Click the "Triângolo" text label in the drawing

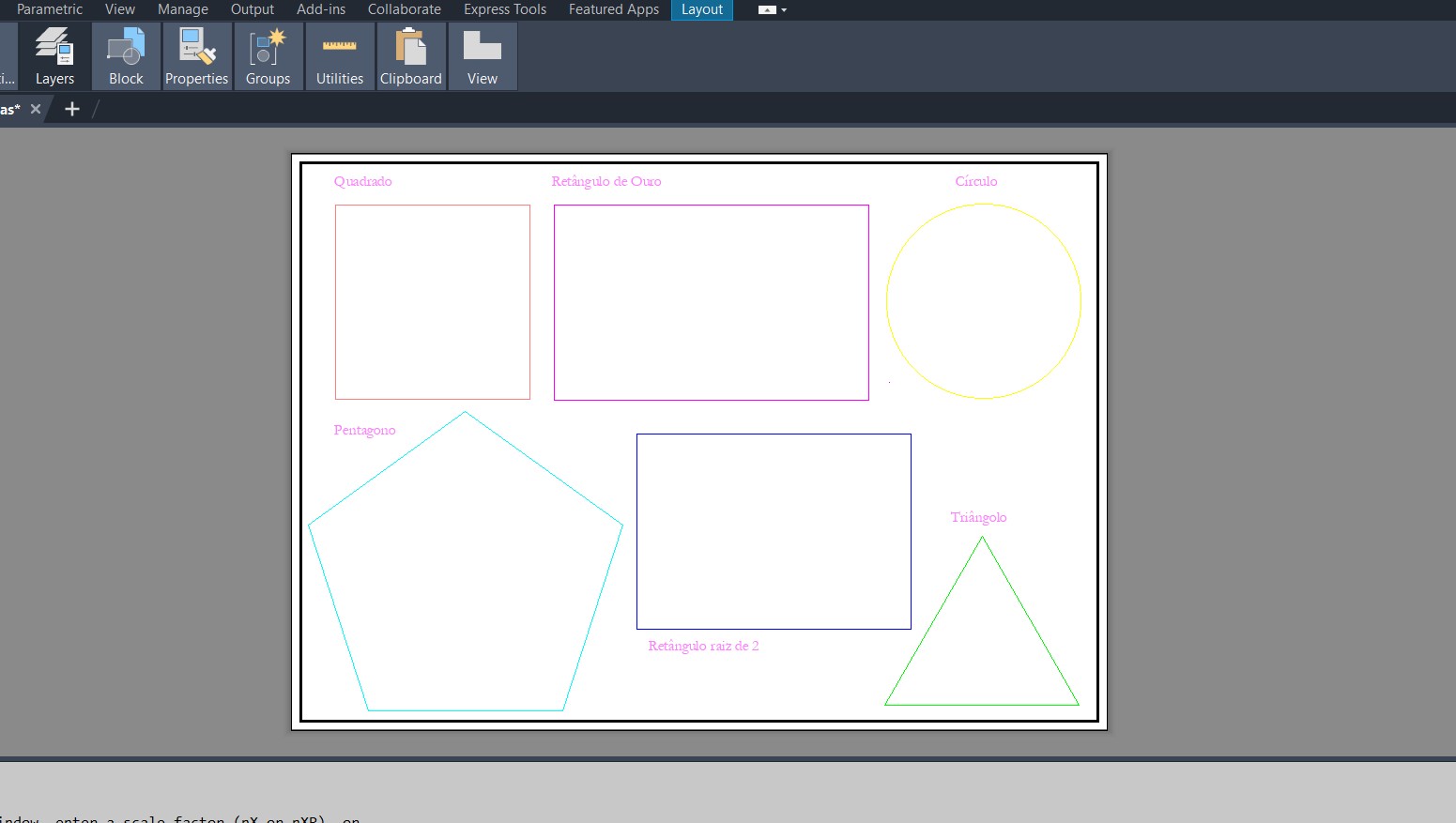978,517
